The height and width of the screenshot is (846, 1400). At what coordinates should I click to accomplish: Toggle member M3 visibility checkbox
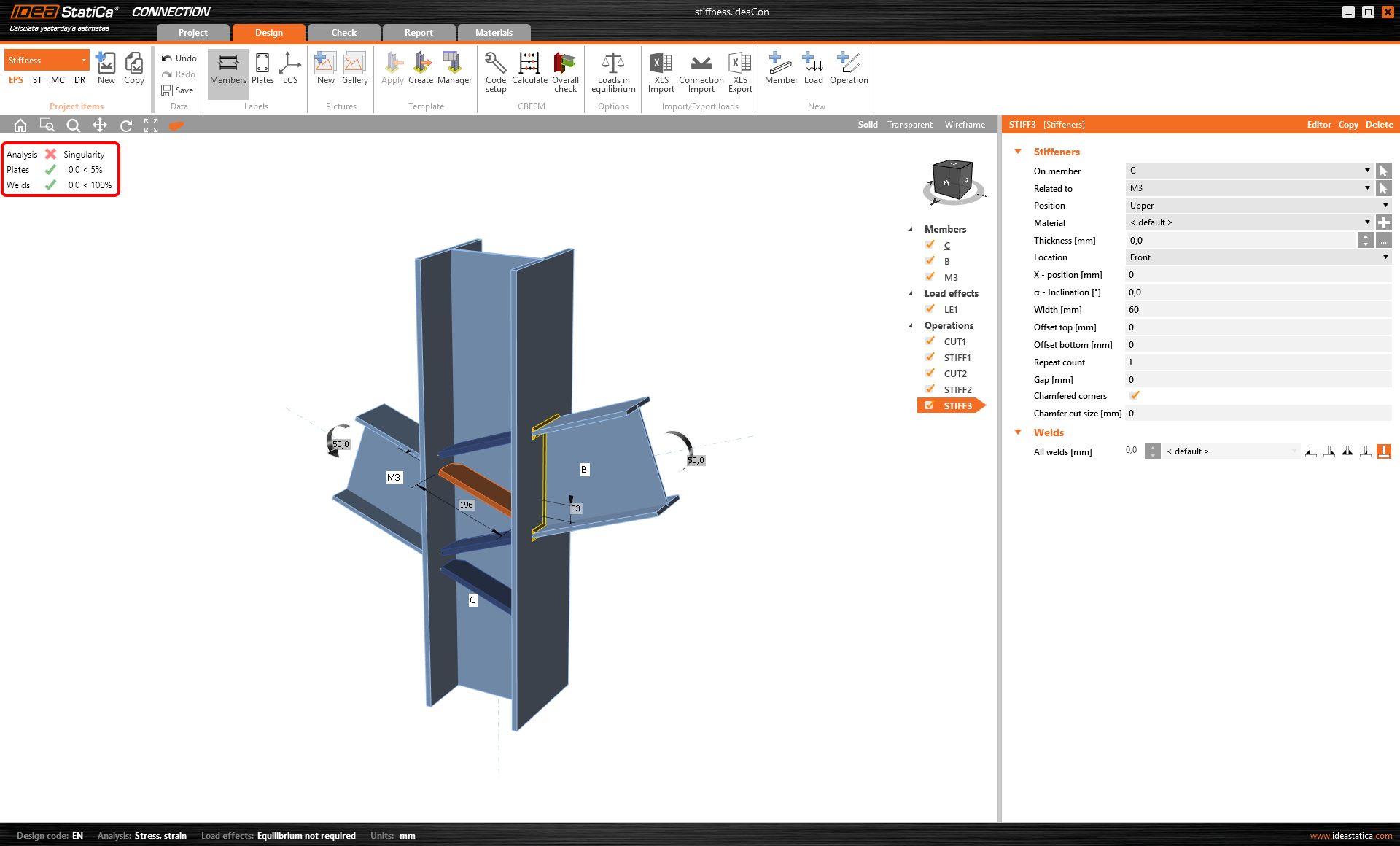[930, 277]
